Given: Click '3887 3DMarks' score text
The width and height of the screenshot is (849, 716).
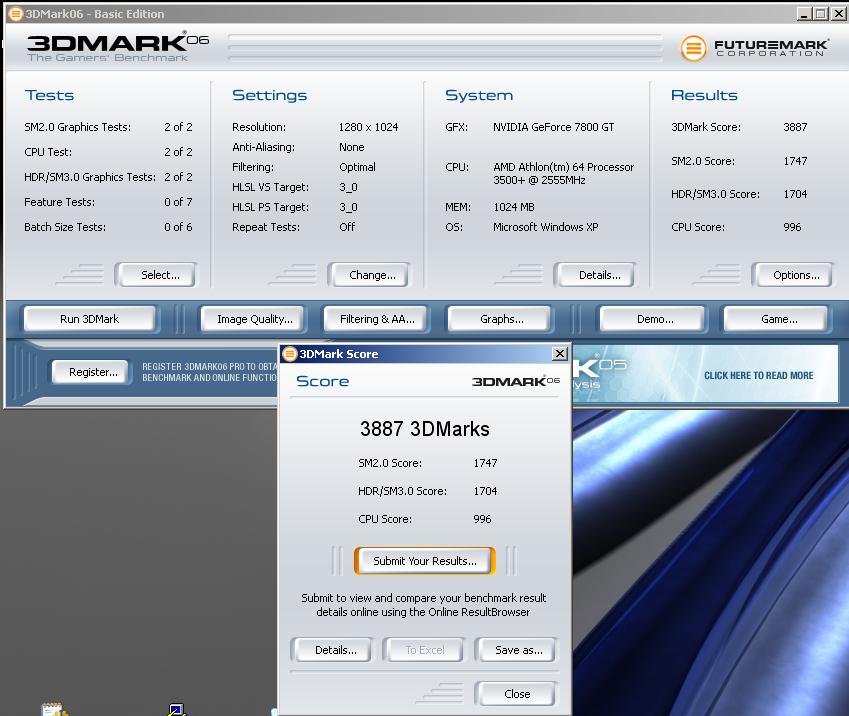Looking at the screenshot, I should pos(424,429).
